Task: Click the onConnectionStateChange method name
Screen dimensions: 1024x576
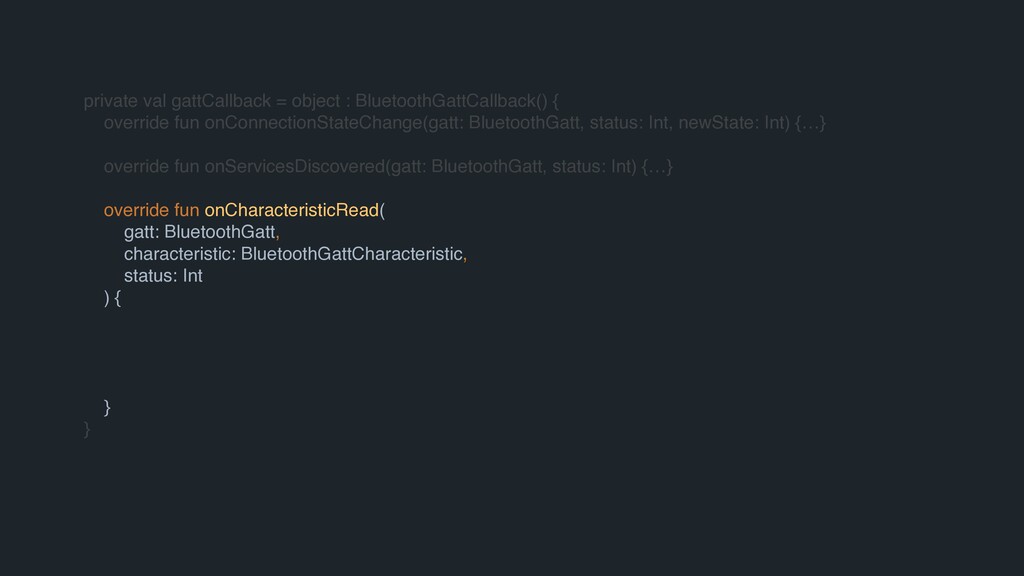Action: [314, 123]
